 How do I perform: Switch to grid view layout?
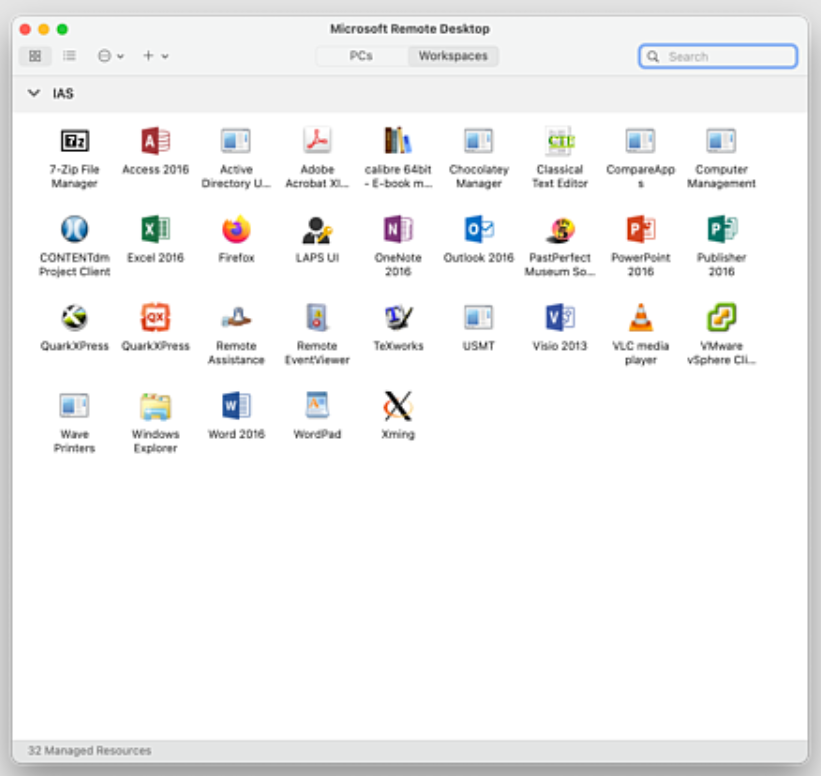[36, 56]
